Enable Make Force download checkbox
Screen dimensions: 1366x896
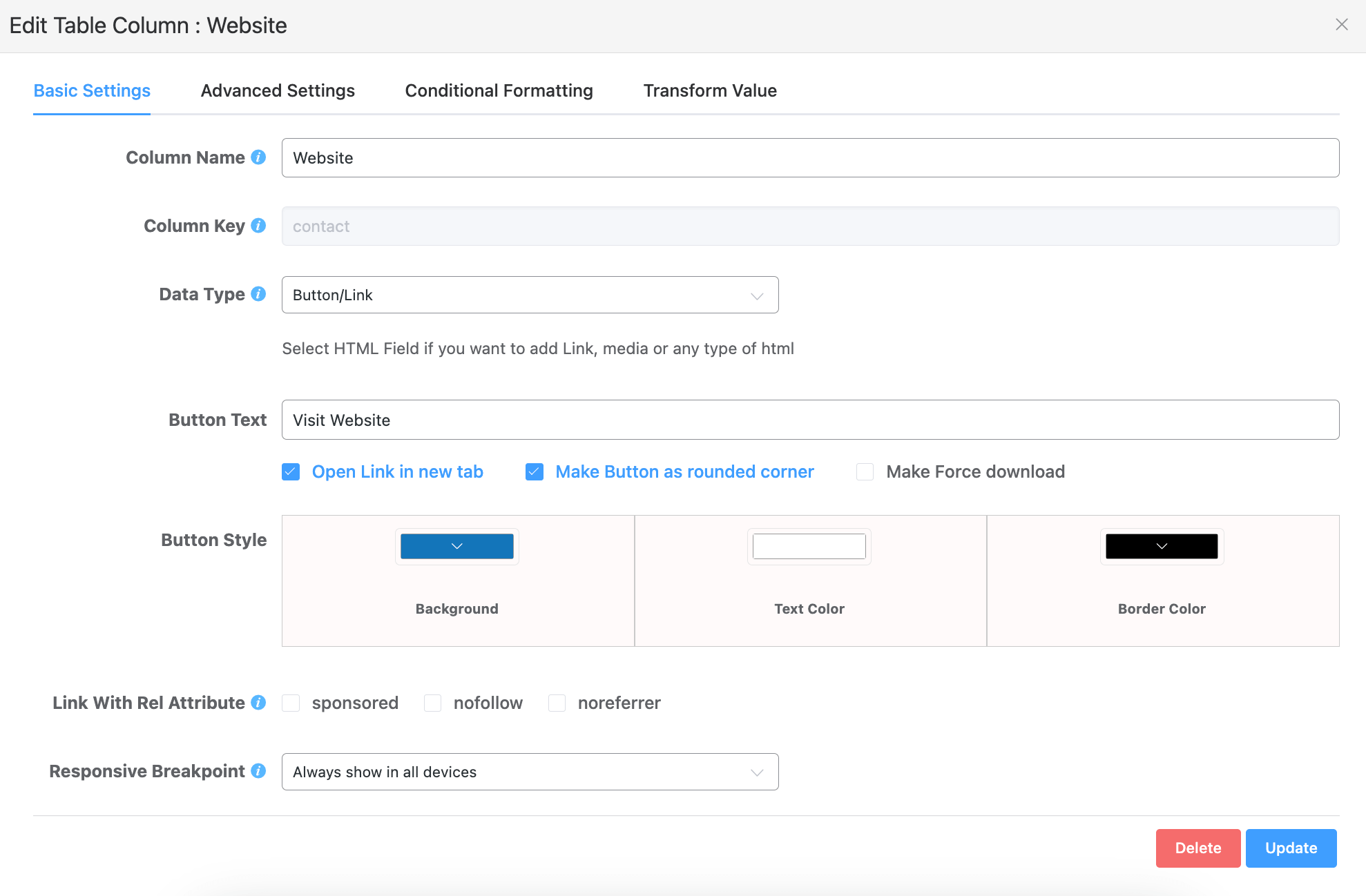865,472
